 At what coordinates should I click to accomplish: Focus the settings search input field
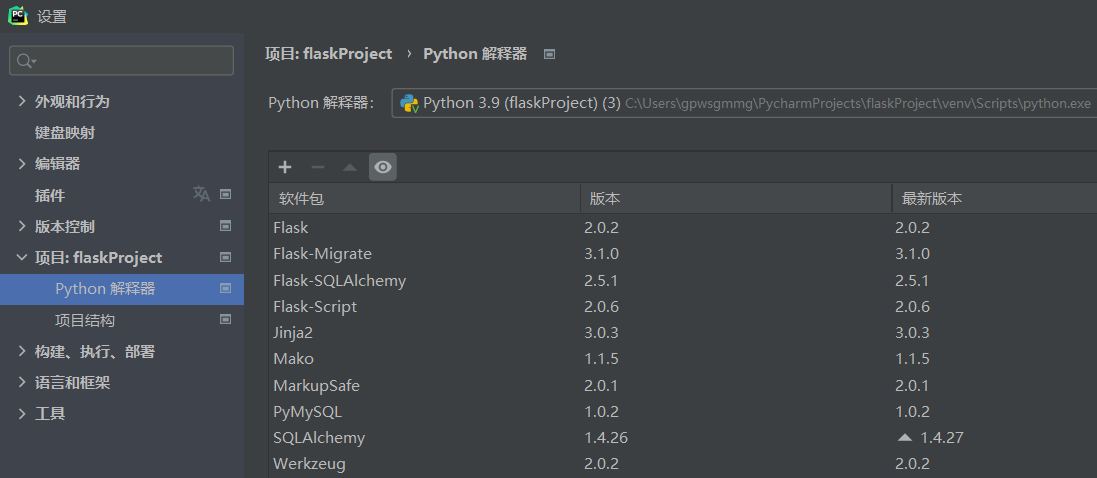pyautogui.click(x=121, y=61)
